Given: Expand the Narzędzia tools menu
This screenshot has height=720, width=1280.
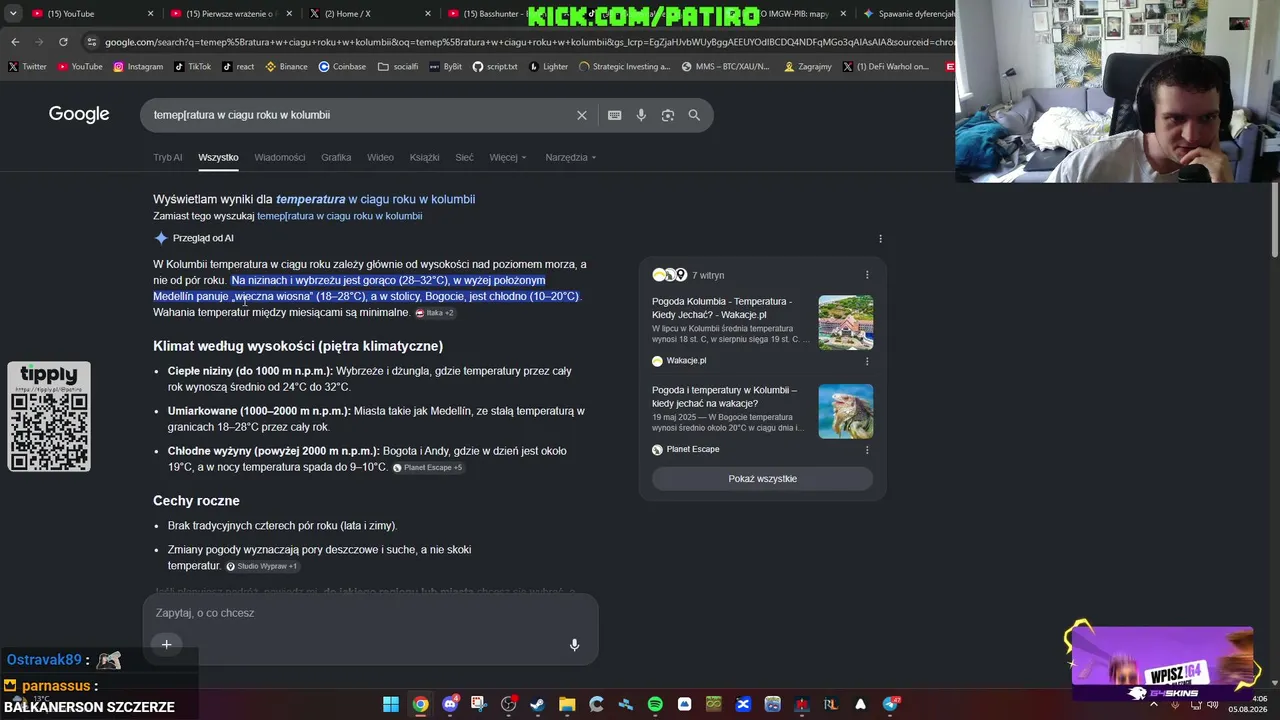Looking at the screenshot, I should coord(571,157).
